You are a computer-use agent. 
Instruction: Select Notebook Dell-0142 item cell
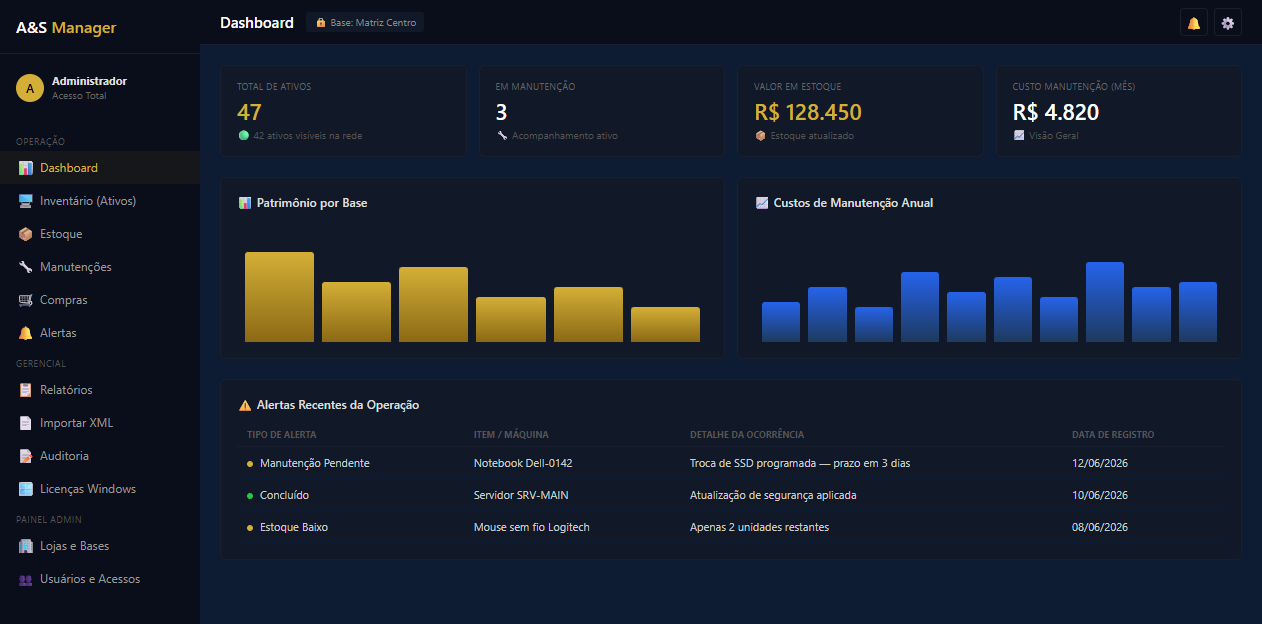point(523,463)
